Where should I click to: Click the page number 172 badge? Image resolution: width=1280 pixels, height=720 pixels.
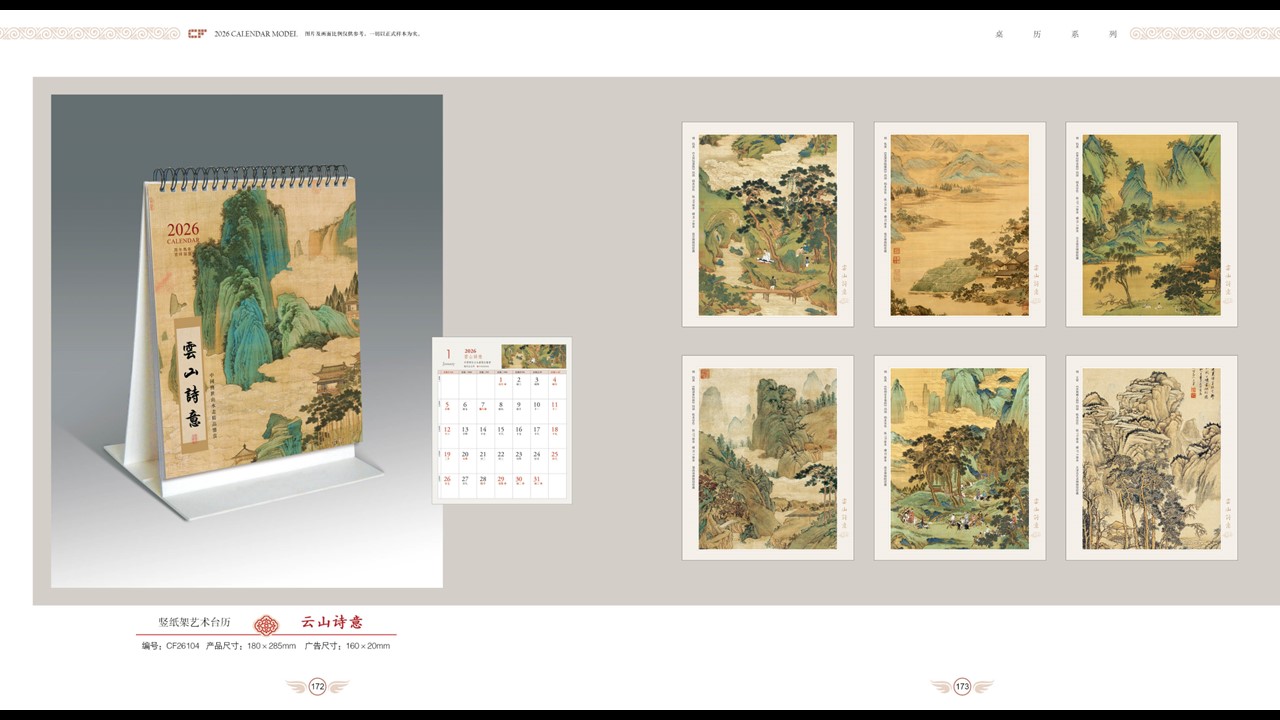coord(317,686)
